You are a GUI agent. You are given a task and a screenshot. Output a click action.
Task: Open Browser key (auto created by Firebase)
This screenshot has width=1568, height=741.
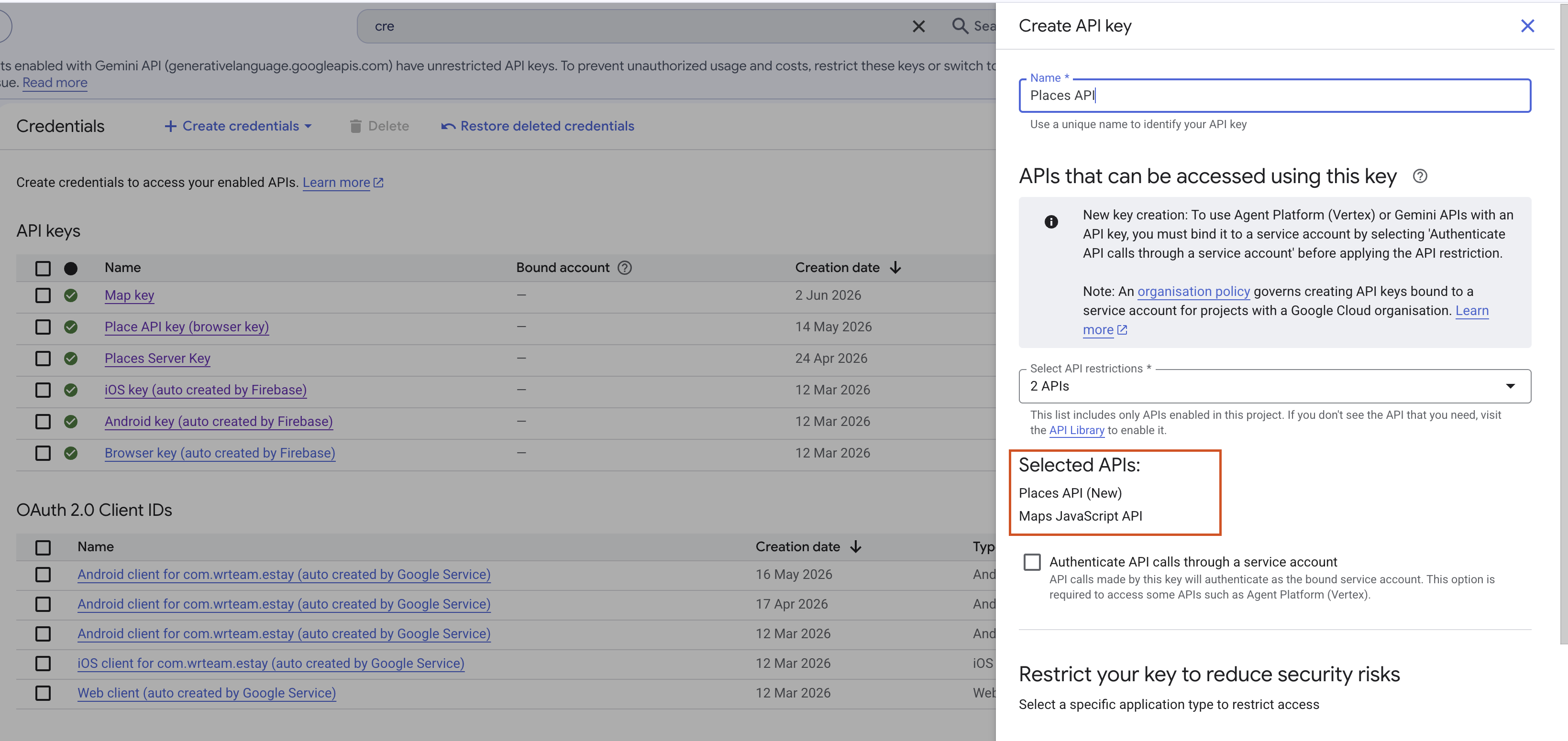tap(220, 453)
